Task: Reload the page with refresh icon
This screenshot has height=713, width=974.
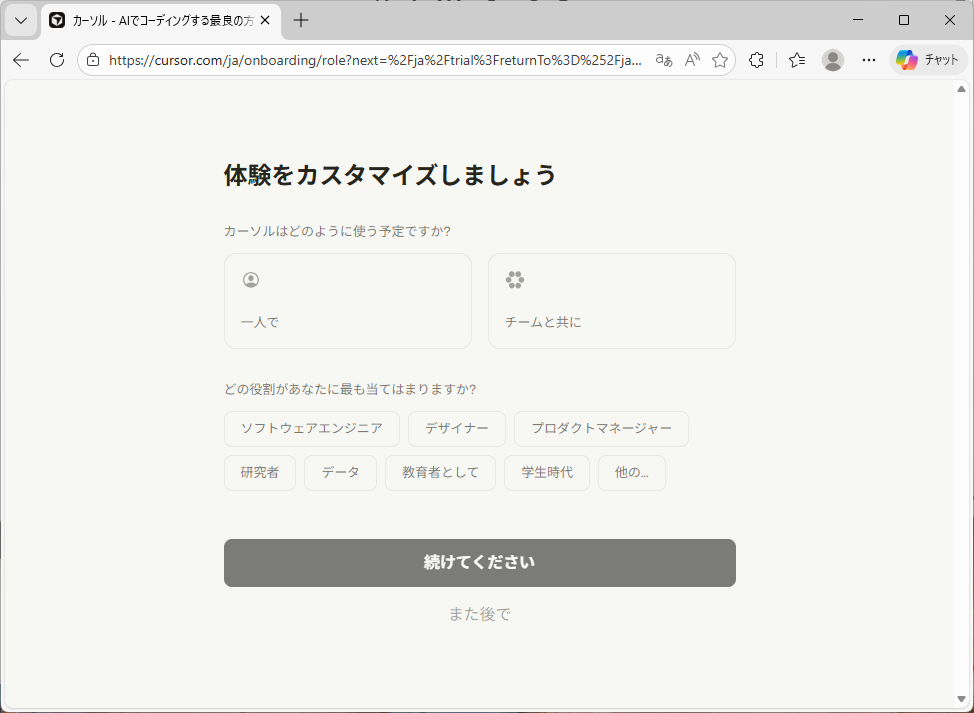Action: (x=57, y=60)
